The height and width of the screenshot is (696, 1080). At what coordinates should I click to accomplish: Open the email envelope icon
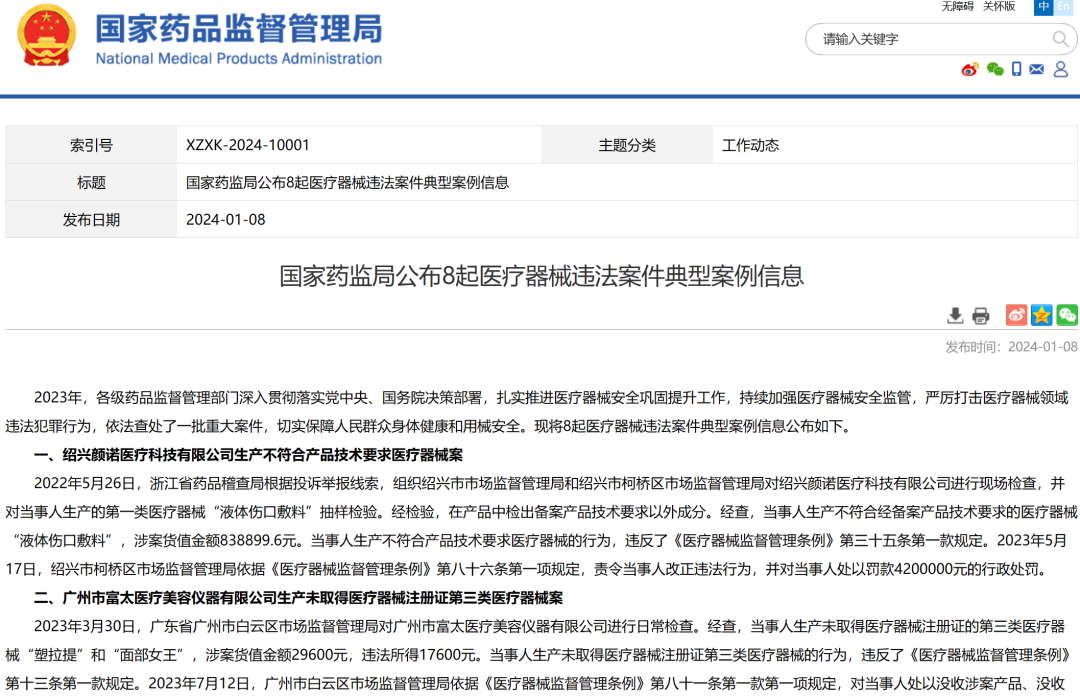tap(1037, 69)
